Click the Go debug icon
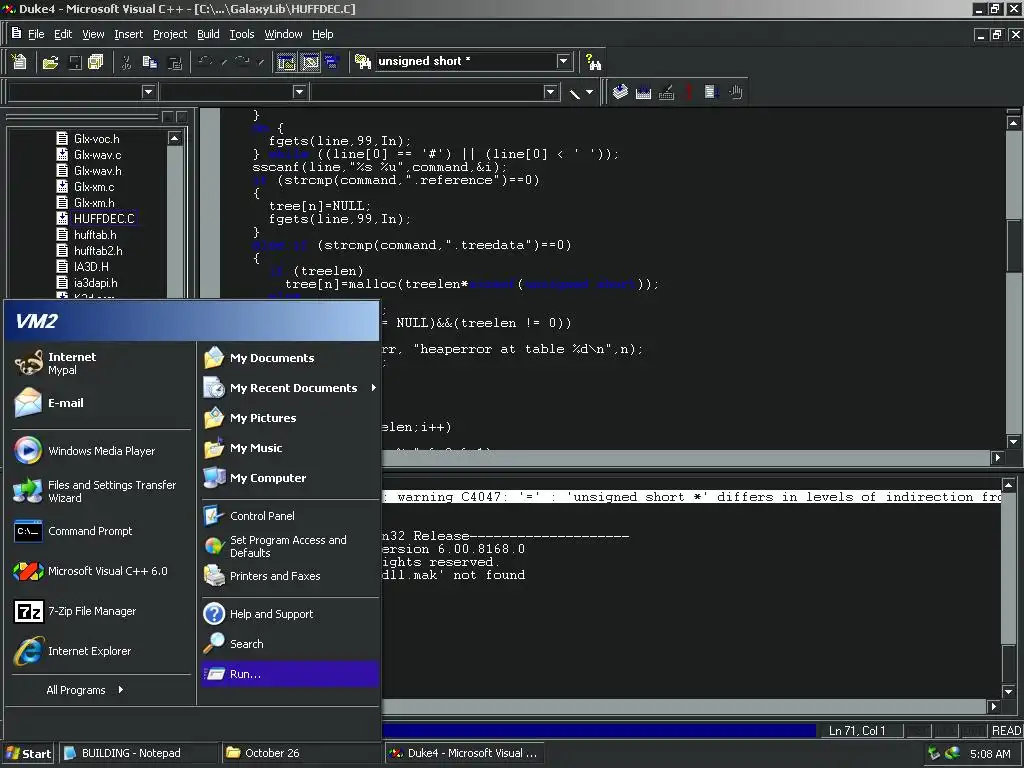Viewport: 1024px width, 768px height. (711, 92)
